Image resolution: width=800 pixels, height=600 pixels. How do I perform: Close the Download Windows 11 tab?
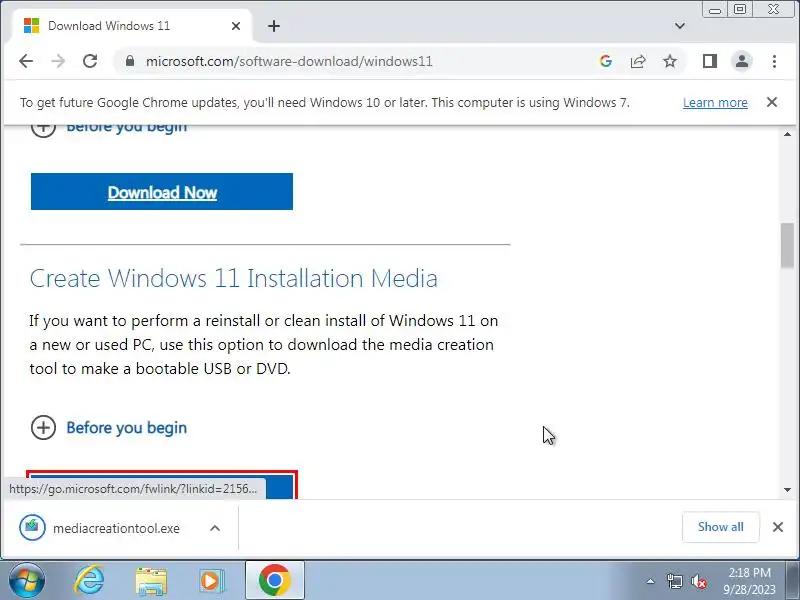[236, 26]
